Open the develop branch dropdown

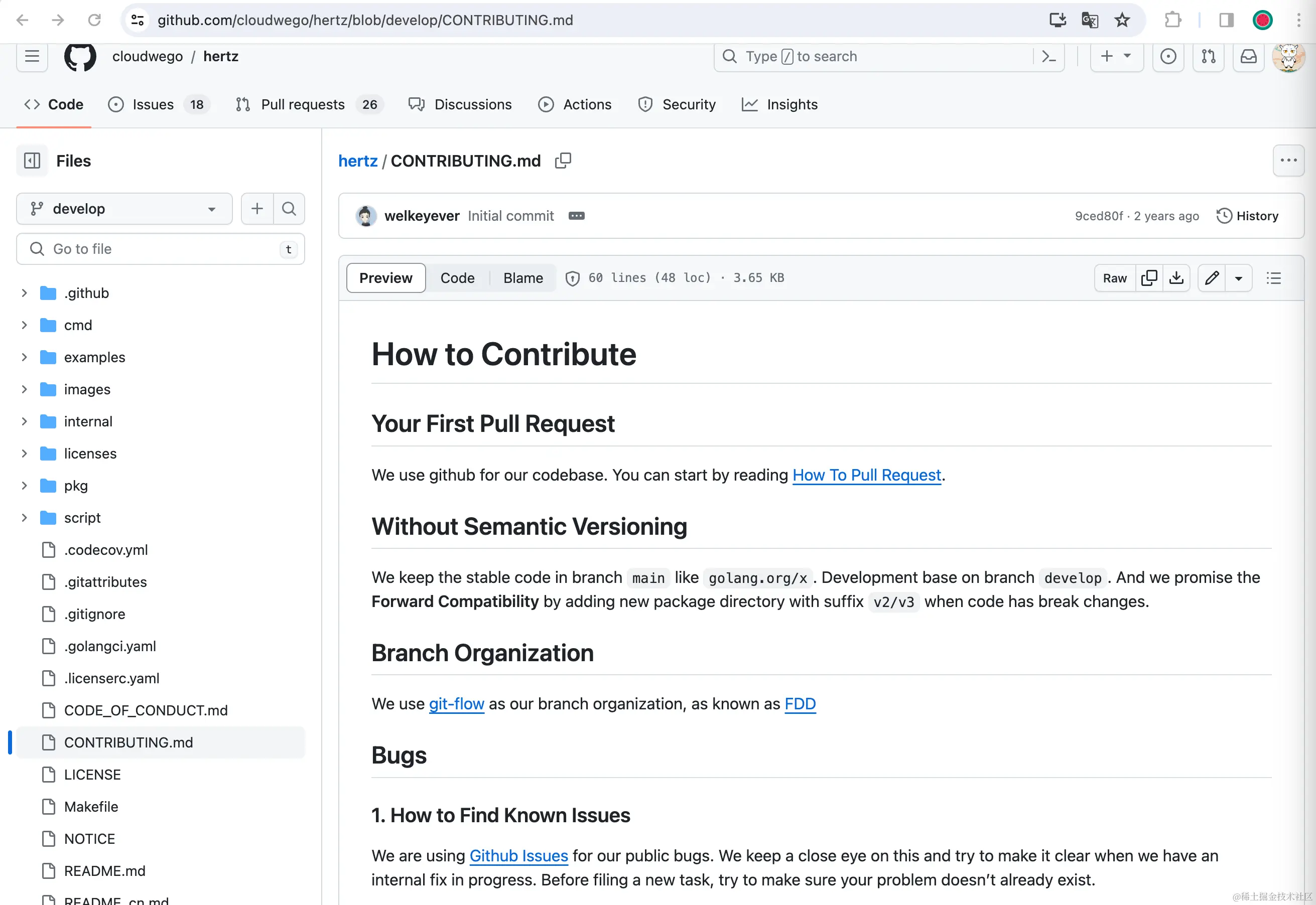[x=124, y=209]
